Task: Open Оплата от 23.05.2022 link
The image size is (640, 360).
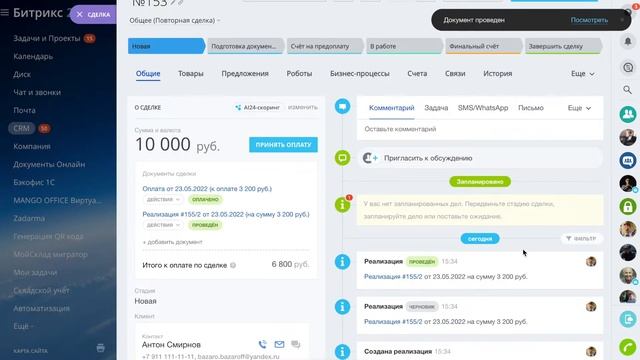Action: 207,189
